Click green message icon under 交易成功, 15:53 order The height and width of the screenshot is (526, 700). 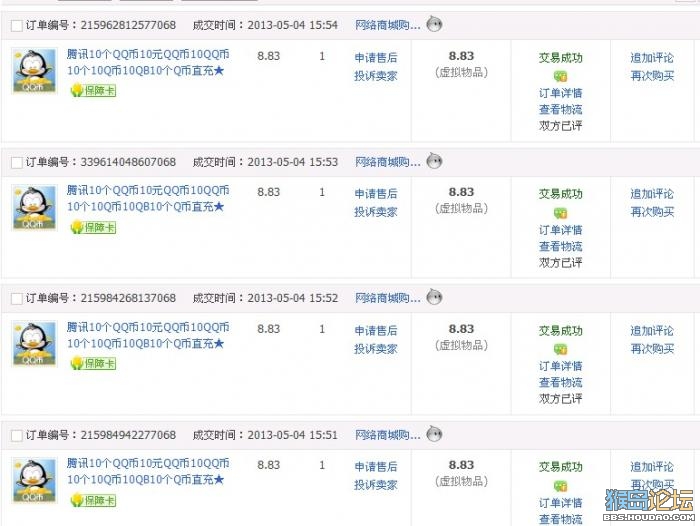coord(560,213)
